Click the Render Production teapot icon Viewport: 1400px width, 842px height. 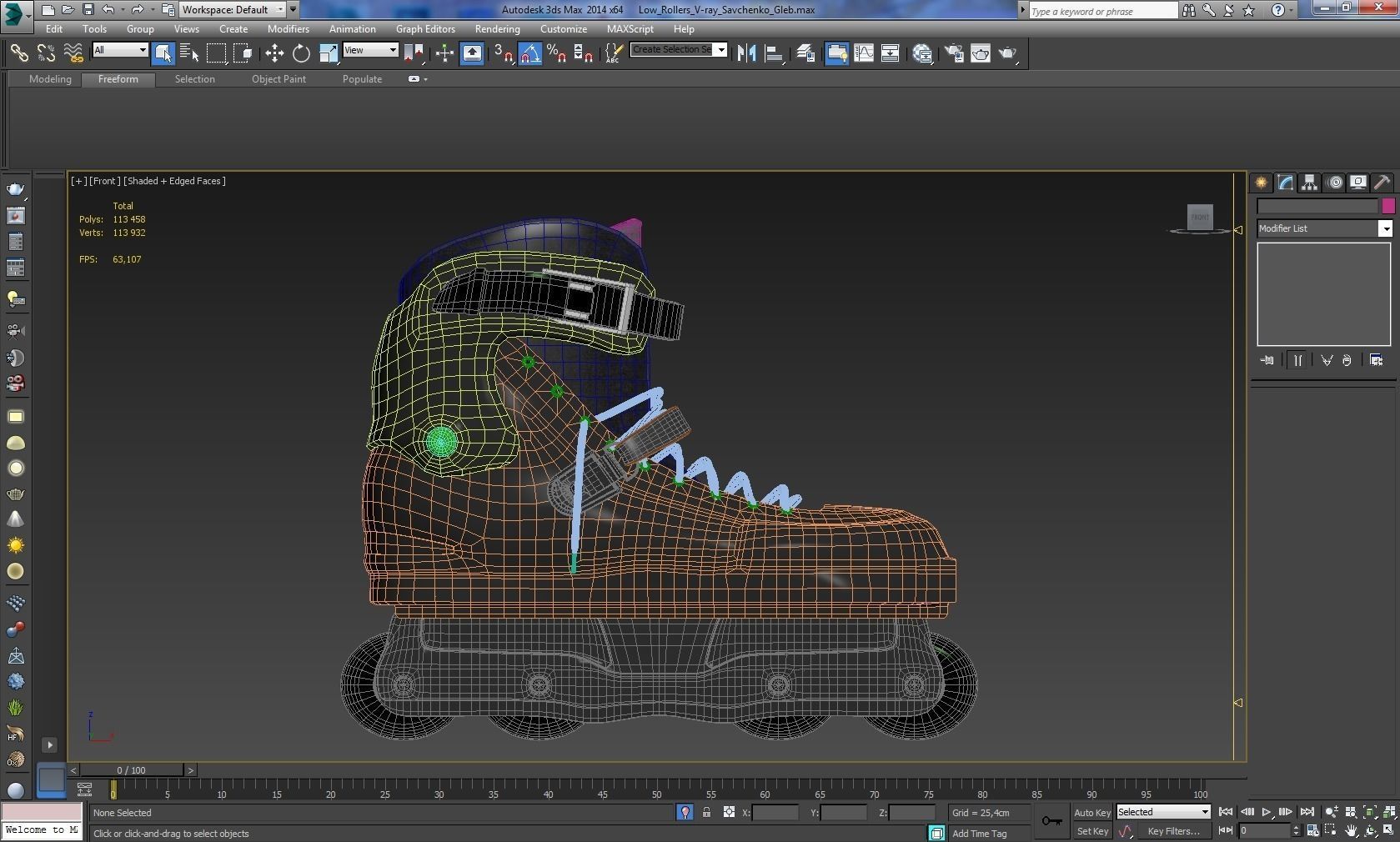pyautogui.click(x=1008, y=53)
